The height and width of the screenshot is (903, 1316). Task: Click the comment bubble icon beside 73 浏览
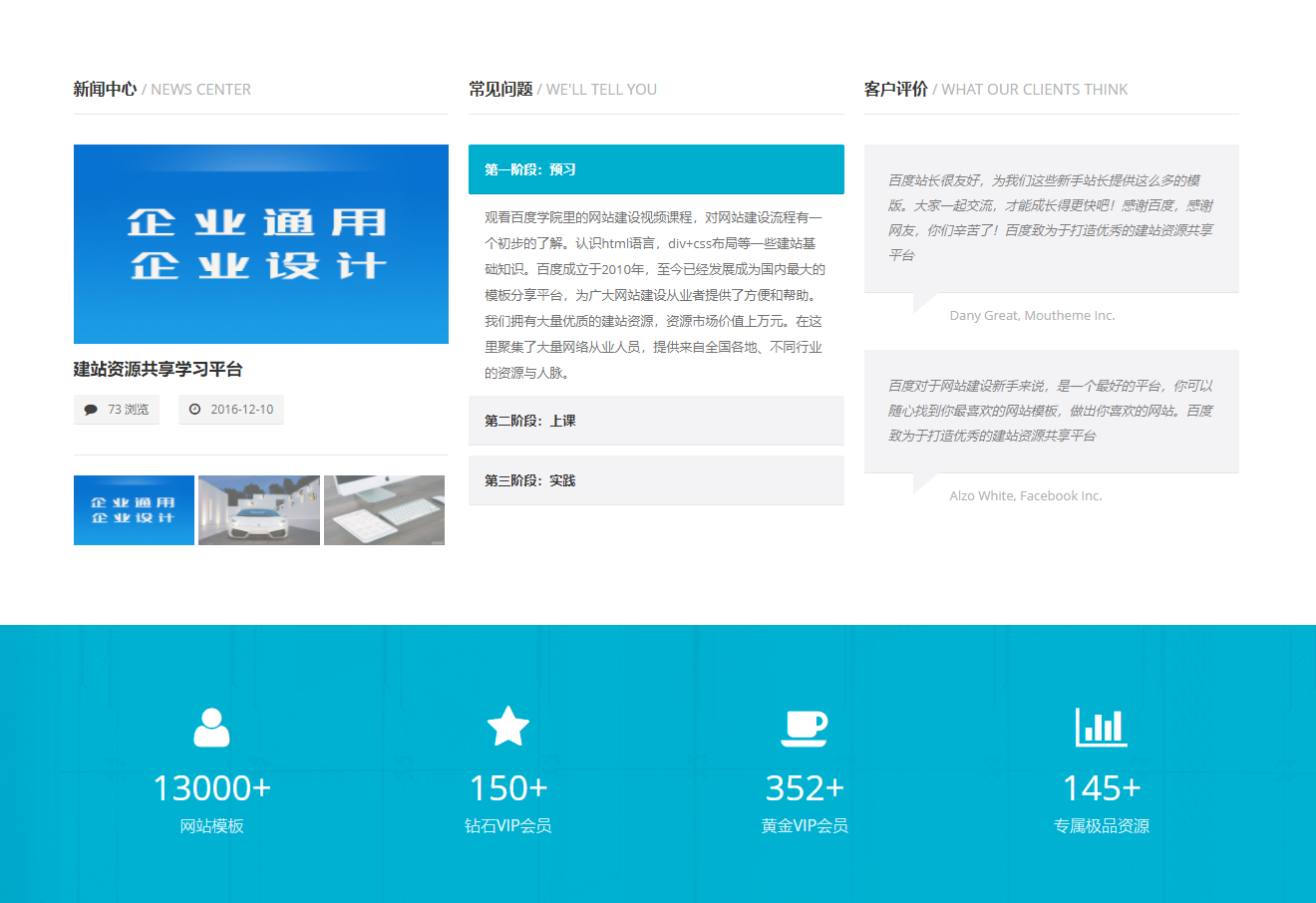[x=91, y=410]
